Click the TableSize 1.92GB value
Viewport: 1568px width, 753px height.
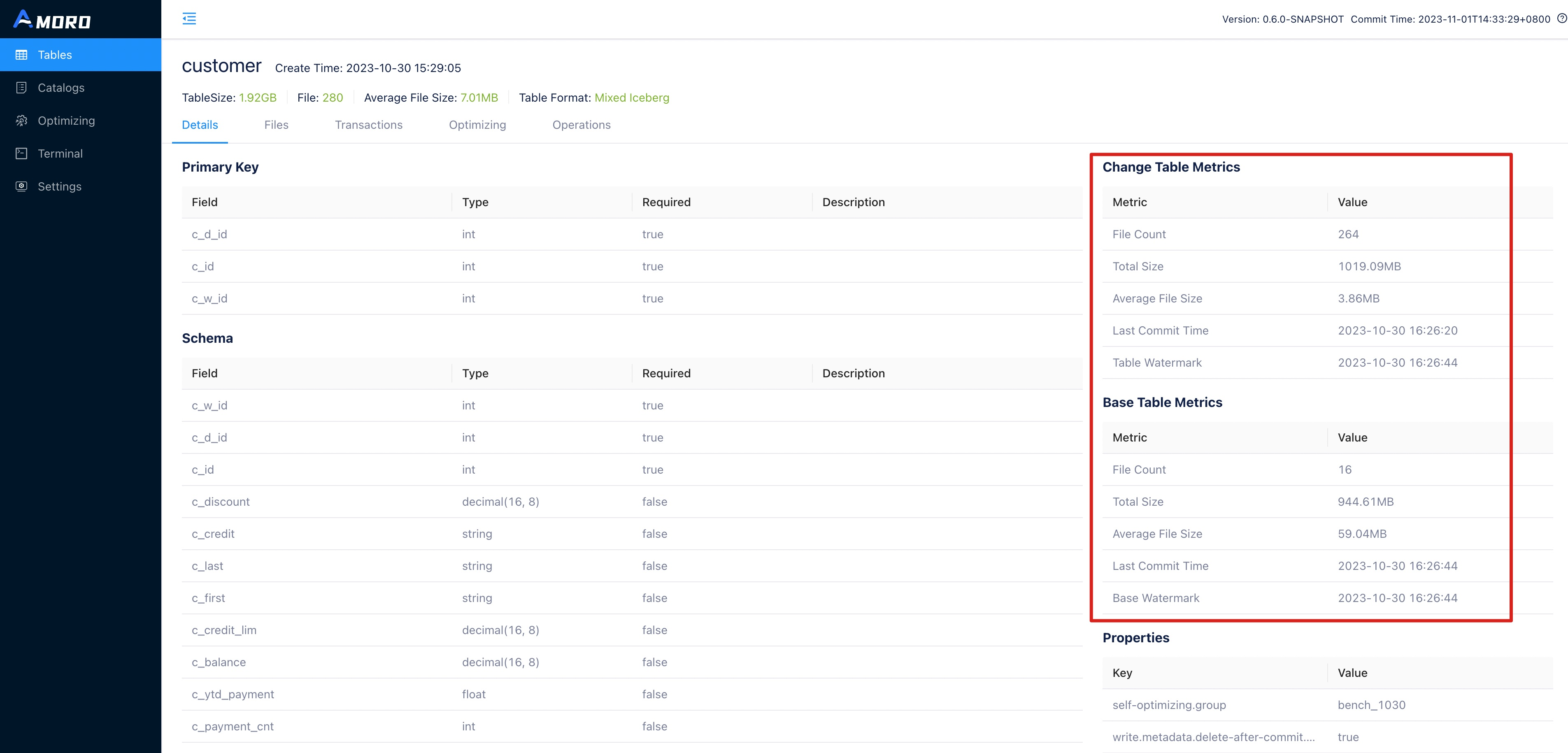(x=258, y=98)
